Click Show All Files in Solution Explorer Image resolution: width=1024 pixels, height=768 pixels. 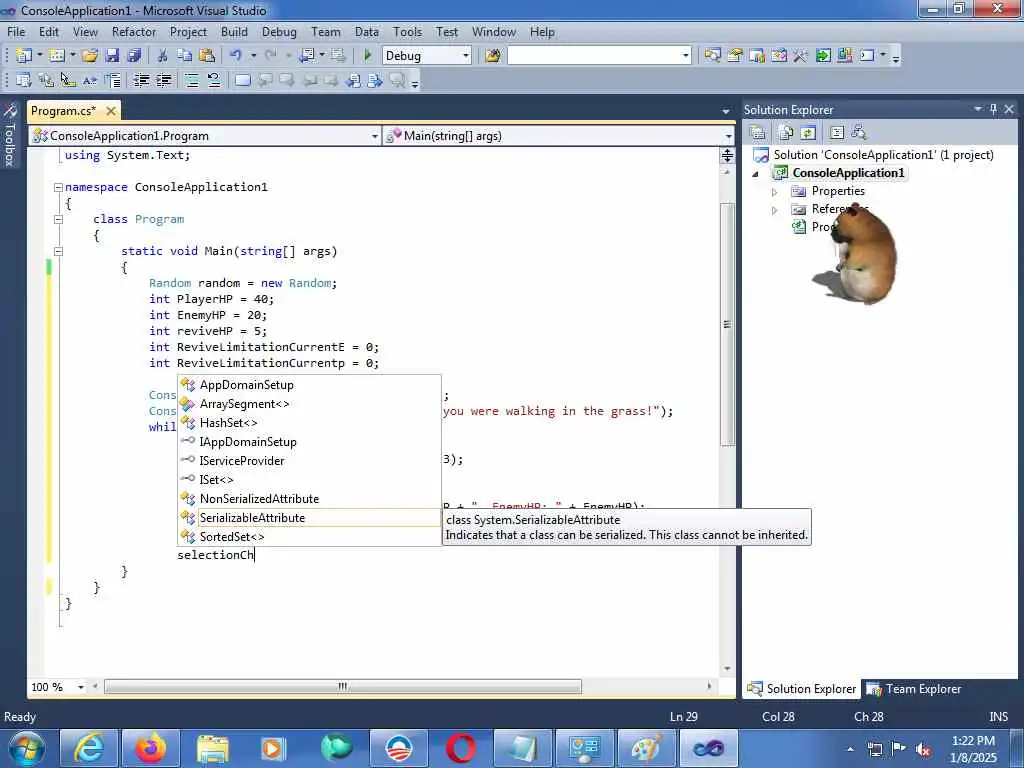(x=786, y=133)
